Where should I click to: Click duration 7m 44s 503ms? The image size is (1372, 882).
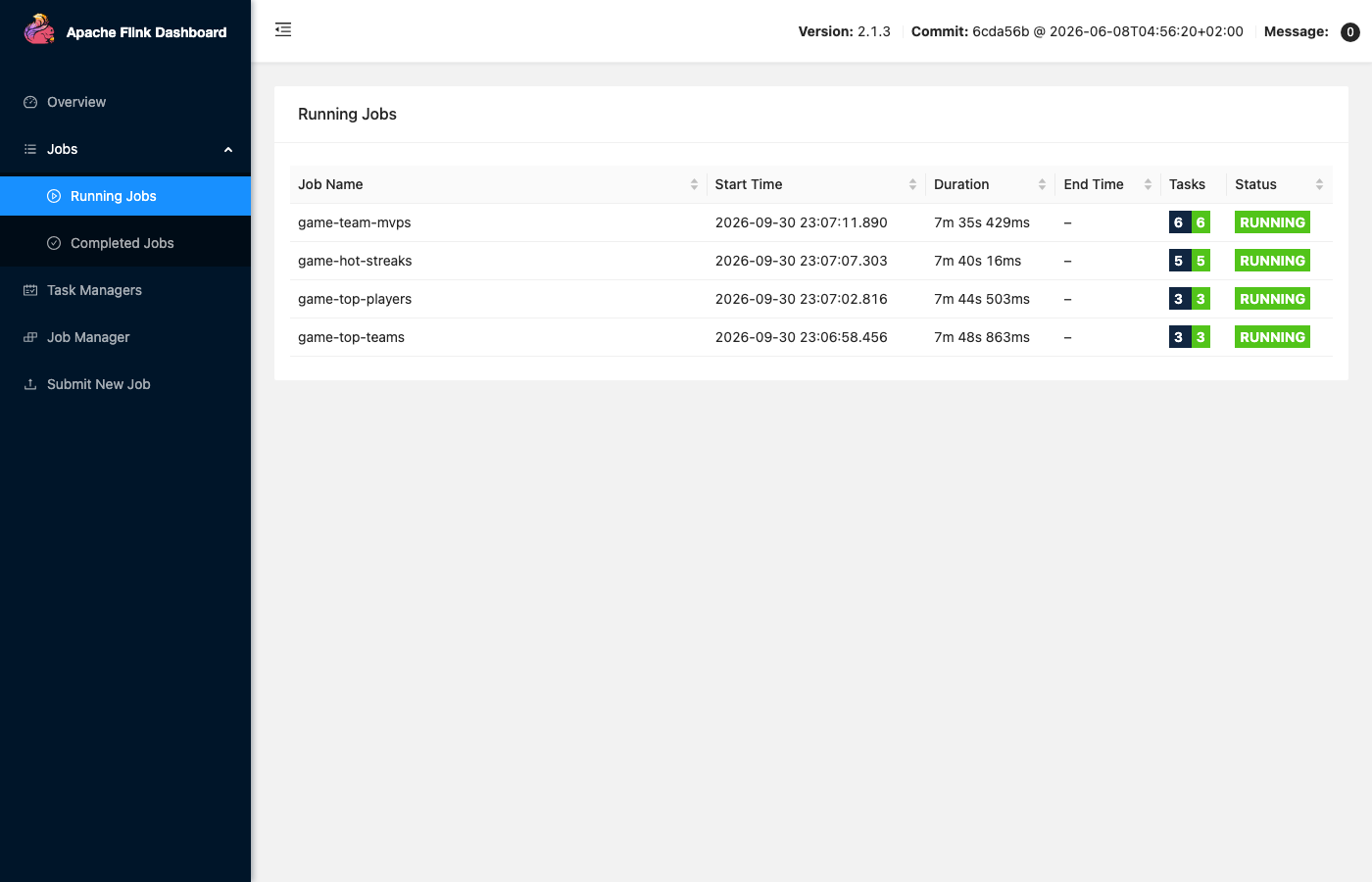(x=982, y=299)
